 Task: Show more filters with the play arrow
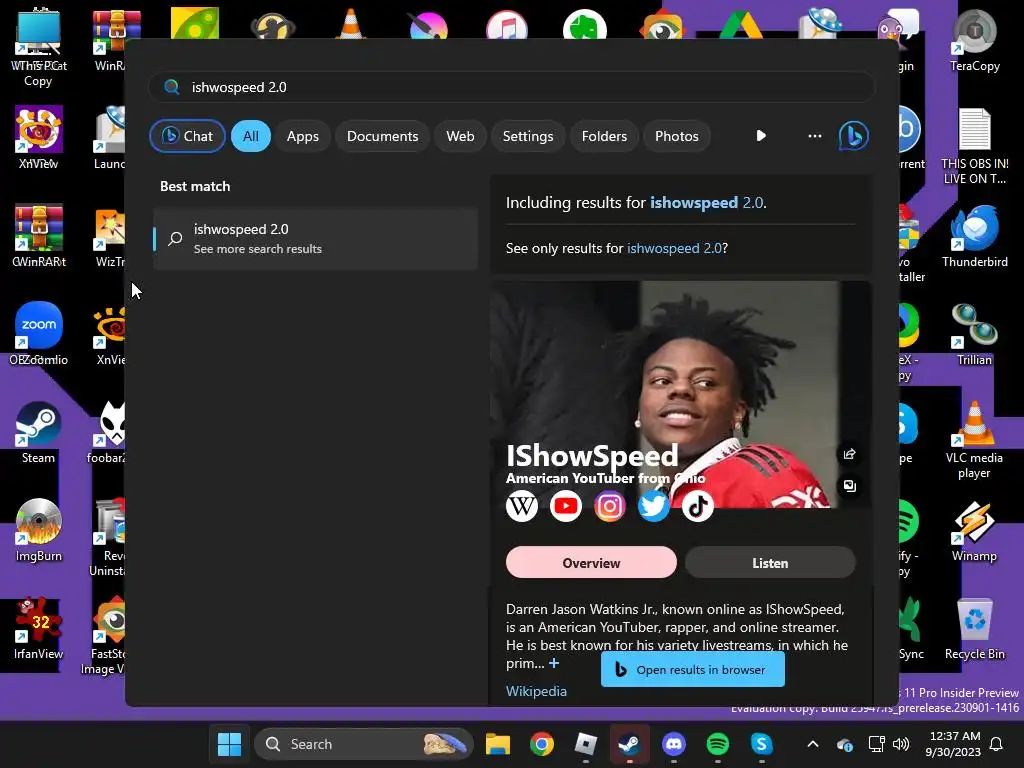[761, 136]
